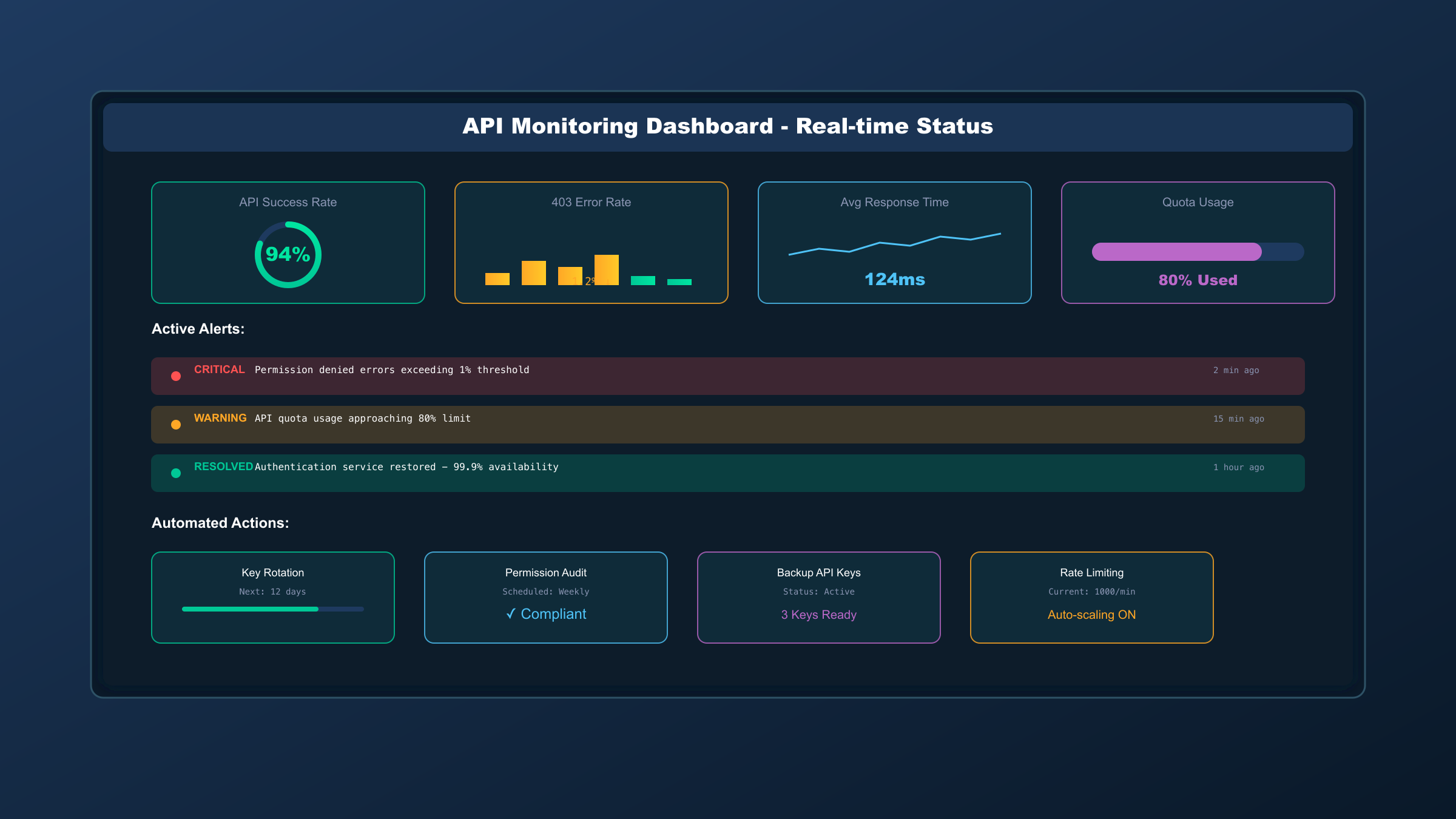Click the API Monitoring Dashboard title banner
The width and height of the screenshot is (1456, 819).
pos(728,127)
